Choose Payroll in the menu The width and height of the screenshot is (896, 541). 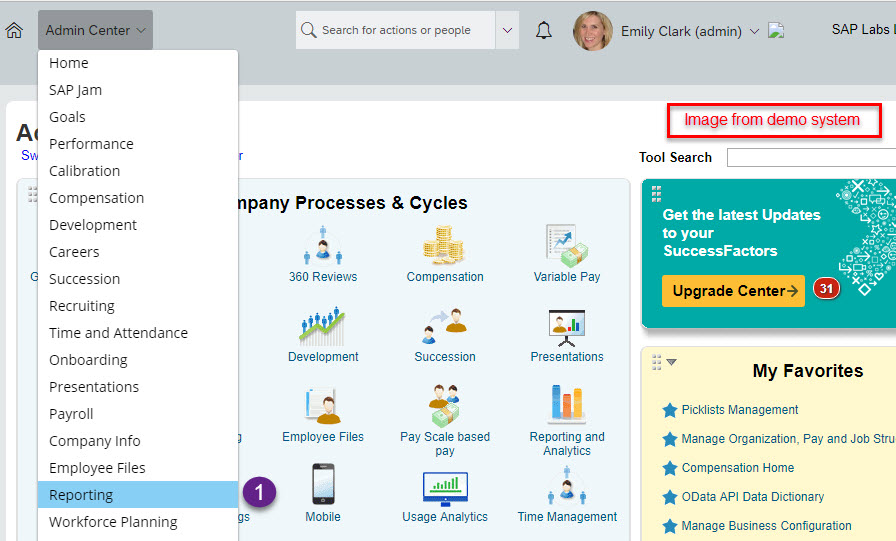[x=138, y=414]
